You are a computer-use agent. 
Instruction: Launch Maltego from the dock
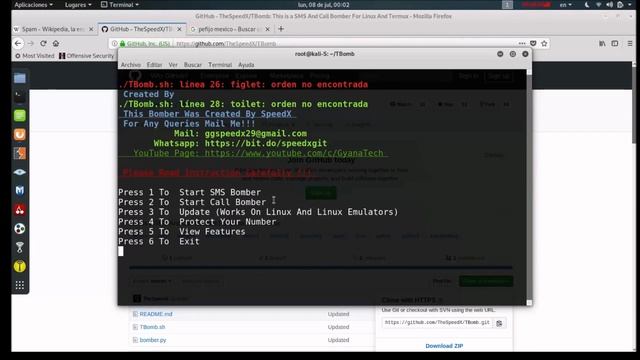click(x=20, y=191)
